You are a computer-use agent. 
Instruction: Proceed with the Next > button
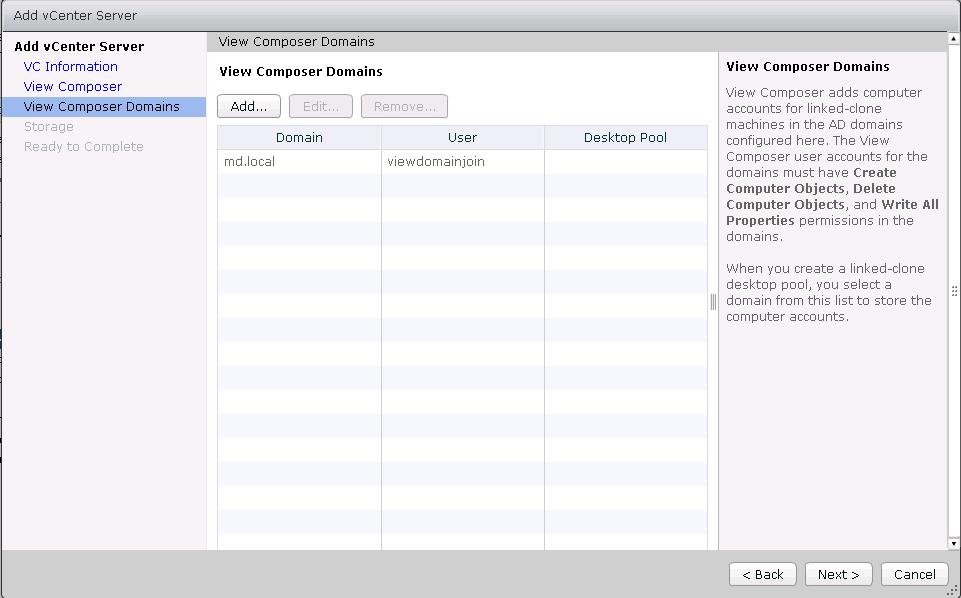(838, 574)
